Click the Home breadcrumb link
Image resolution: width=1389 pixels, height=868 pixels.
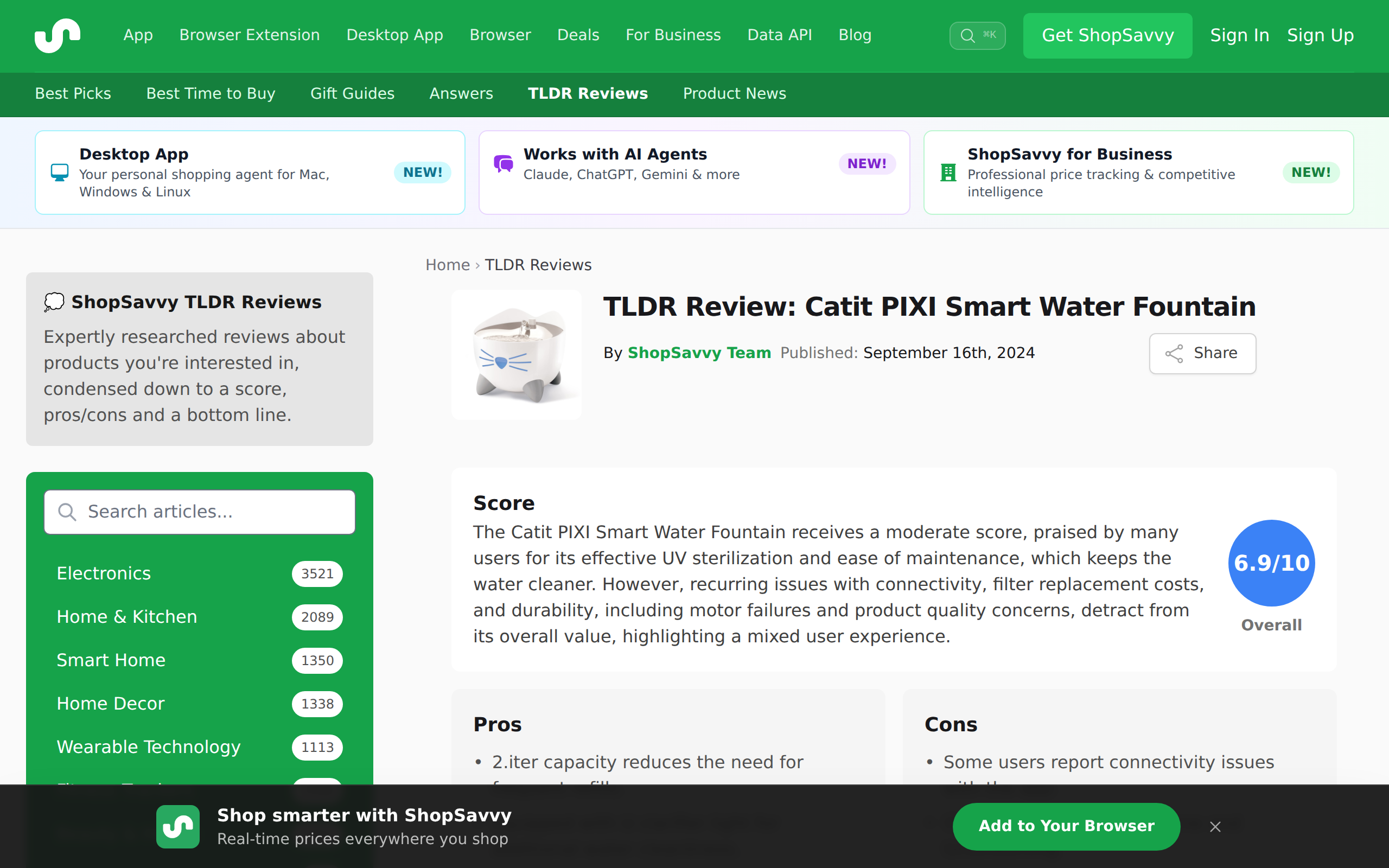(448, 265)
